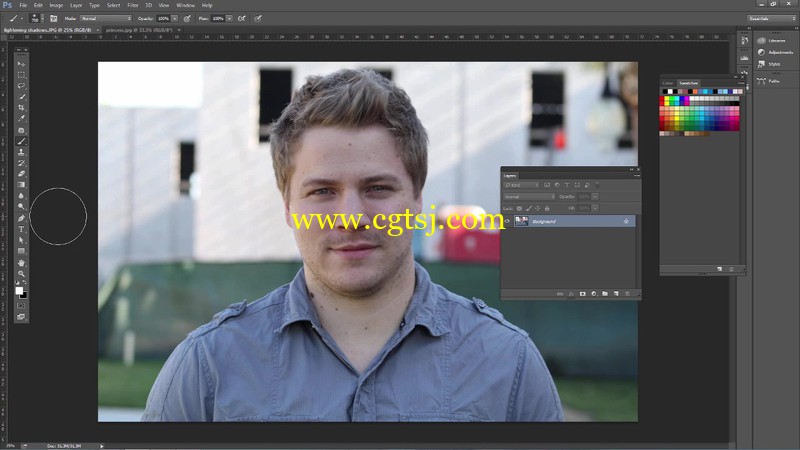Toggle Quick Mask mode
The height and width of the screenshot is (450, 800).
21,306
